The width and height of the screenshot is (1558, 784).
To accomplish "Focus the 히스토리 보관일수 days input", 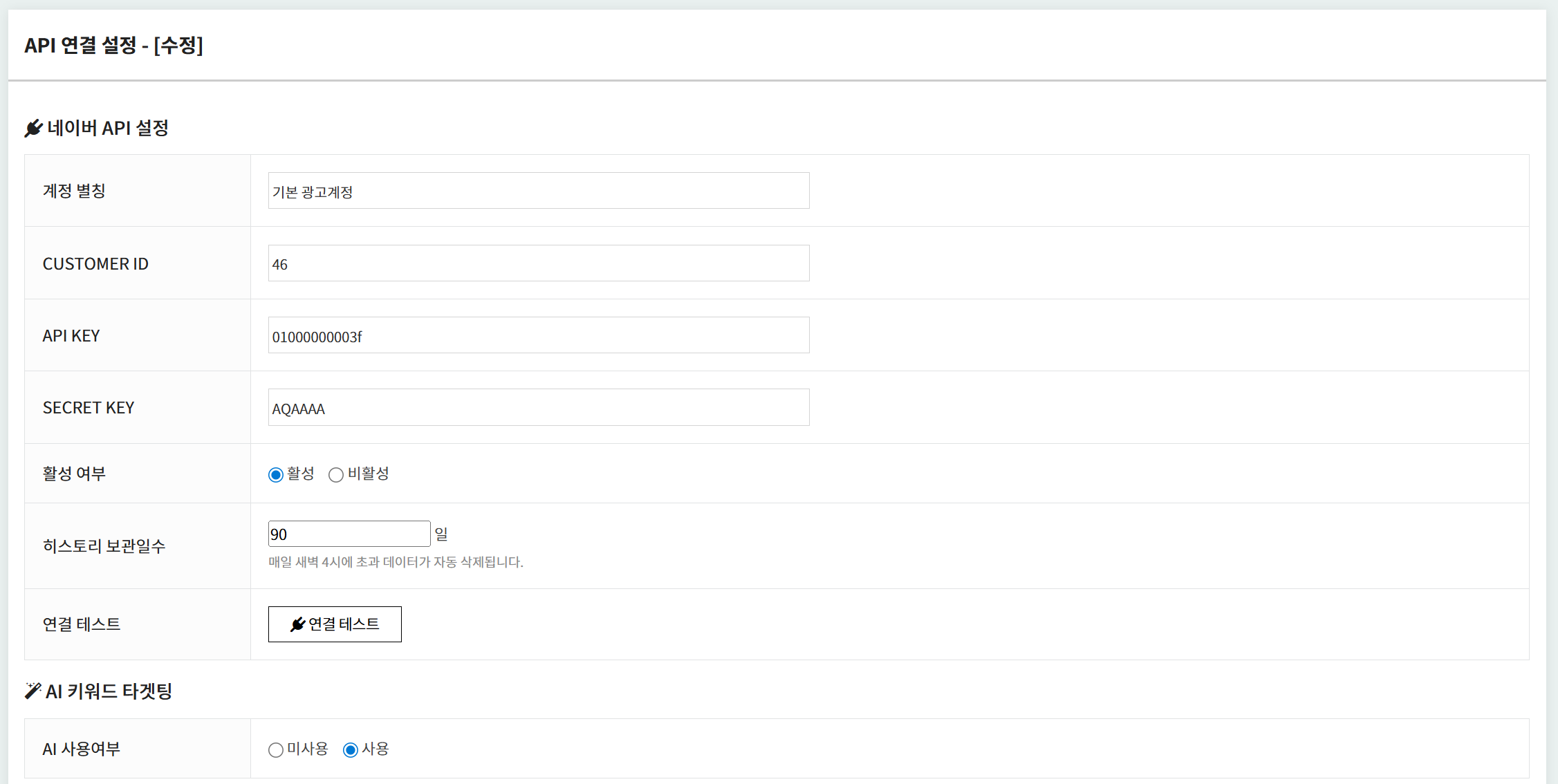I will click(349, 534).
